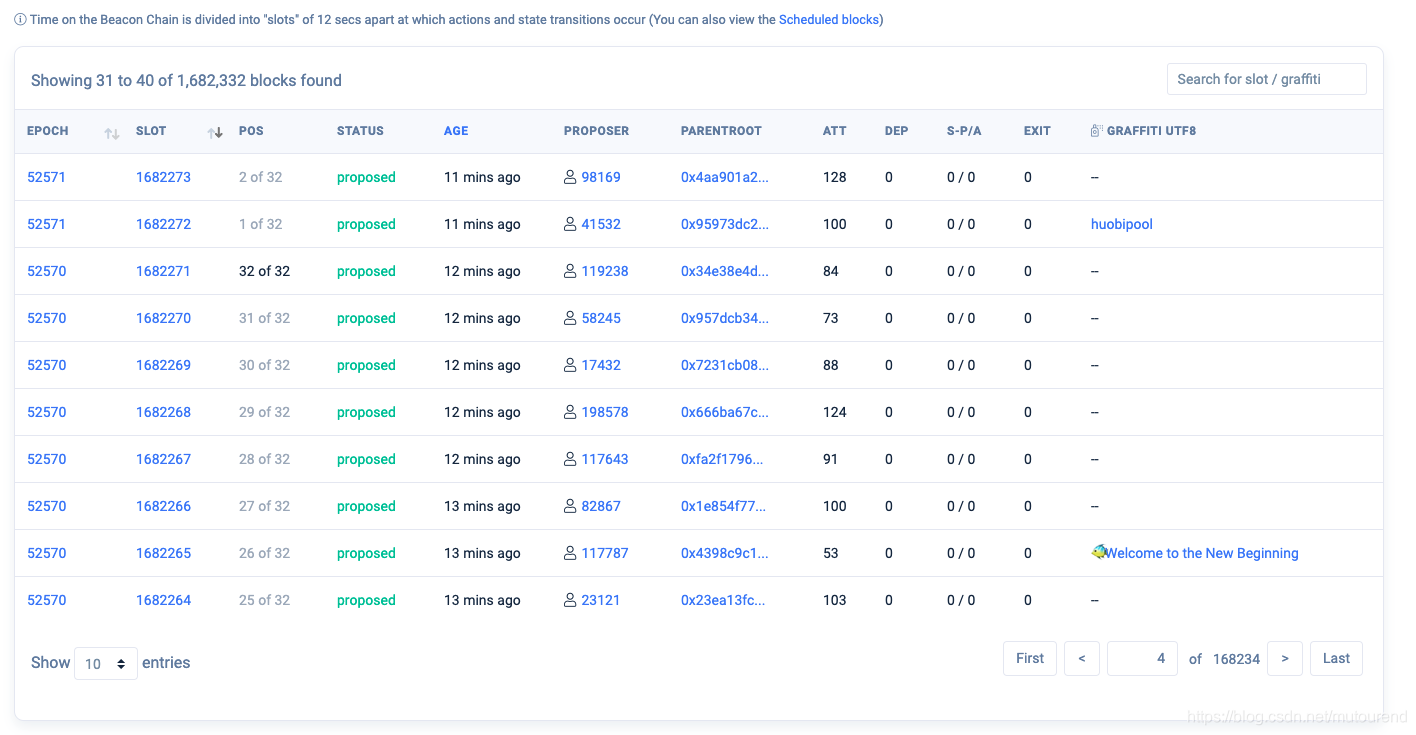The image size is (1416, 735).
Task: Click the user icon next to proposer 98169
Action: pos(570,177)
